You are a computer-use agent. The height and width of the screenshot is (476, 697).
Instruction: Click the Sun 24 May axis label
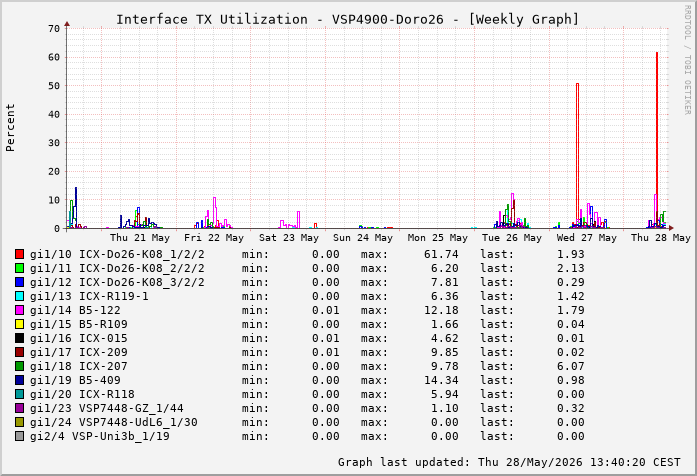(x=363, y=238)
